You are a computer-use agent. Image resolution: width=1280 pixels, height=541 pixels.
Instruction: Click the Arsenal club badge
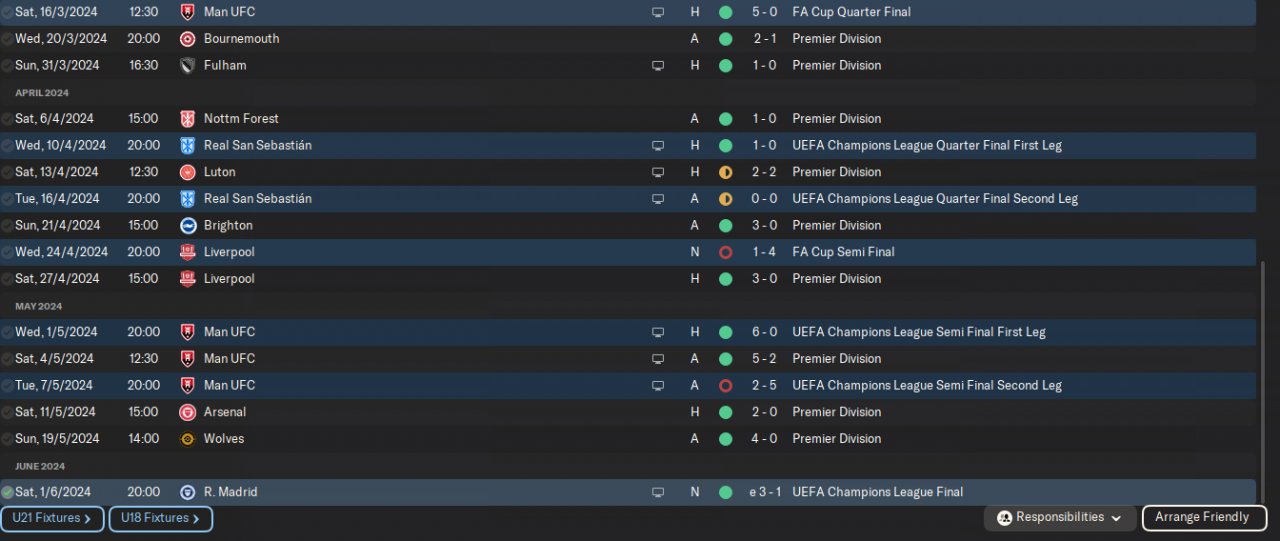point(187,412)
